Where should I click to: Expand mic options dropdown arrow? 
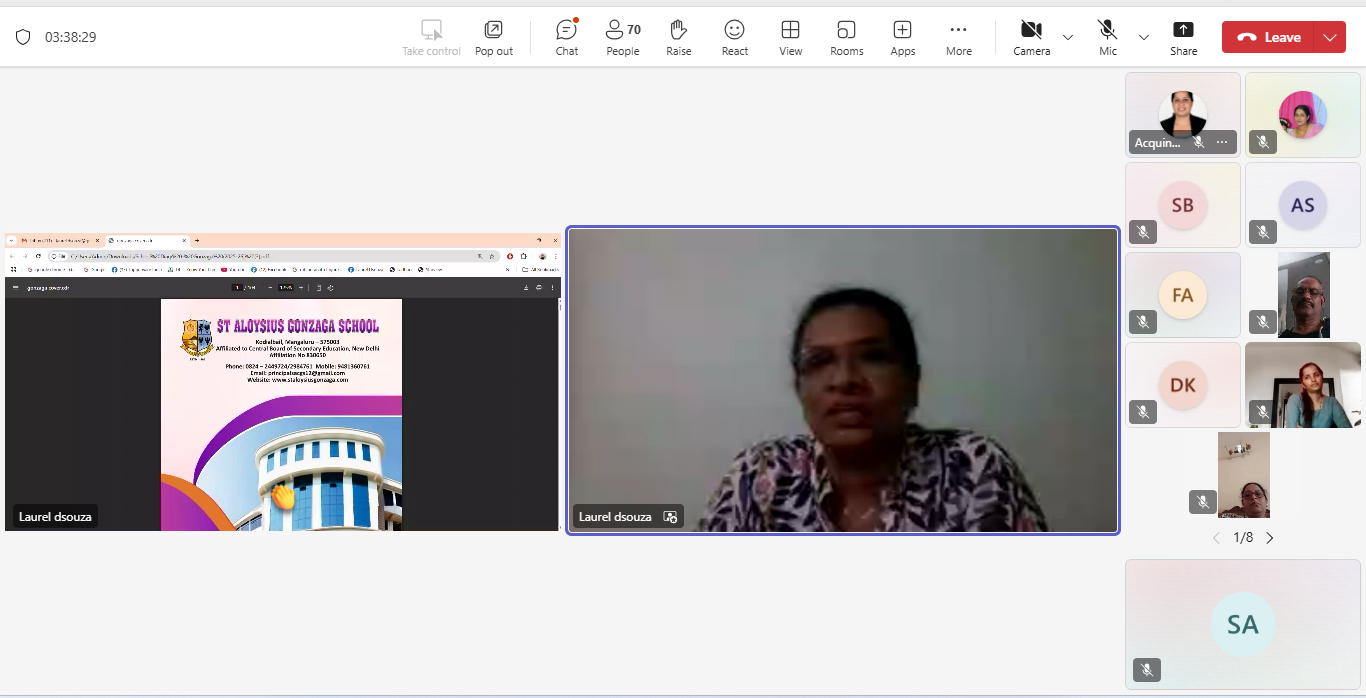click(1144, 37)
